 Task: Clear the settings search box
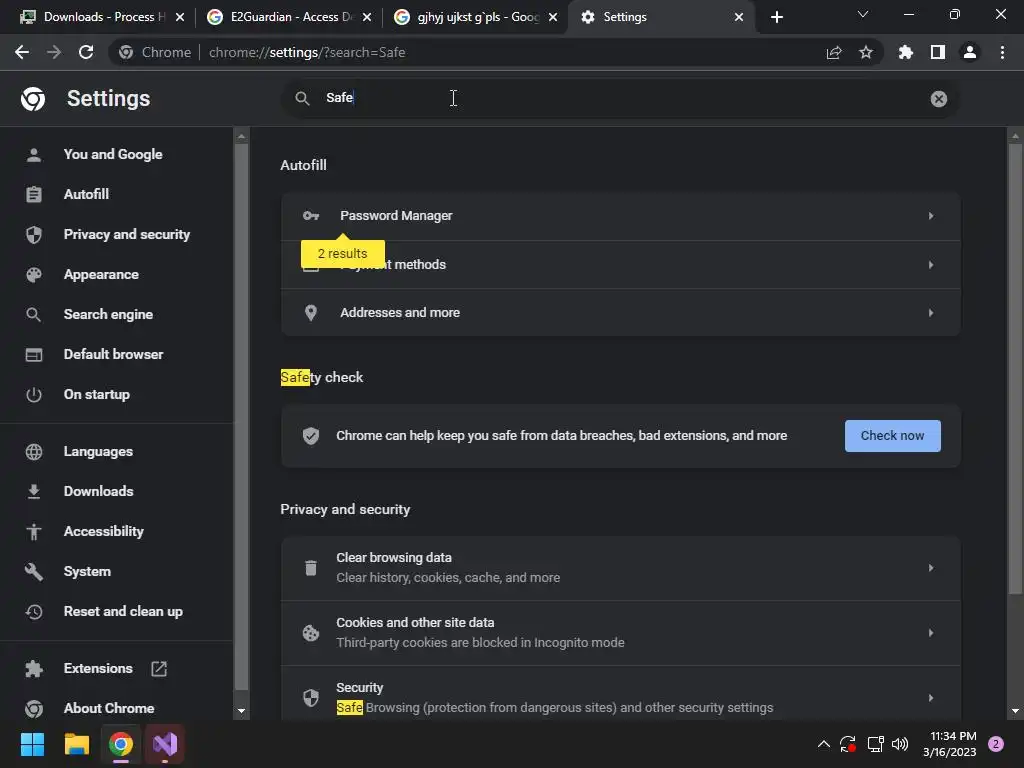938,99
